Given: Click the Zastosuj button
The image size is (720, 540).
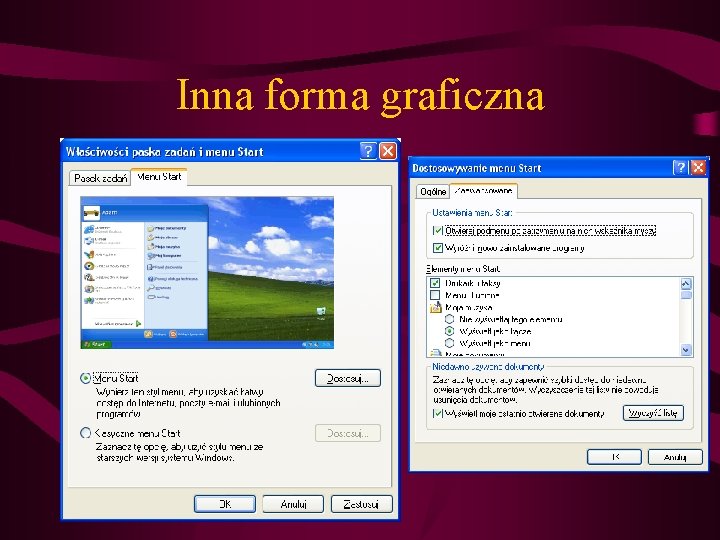Looking at the screenshot, I should (361, 504).
